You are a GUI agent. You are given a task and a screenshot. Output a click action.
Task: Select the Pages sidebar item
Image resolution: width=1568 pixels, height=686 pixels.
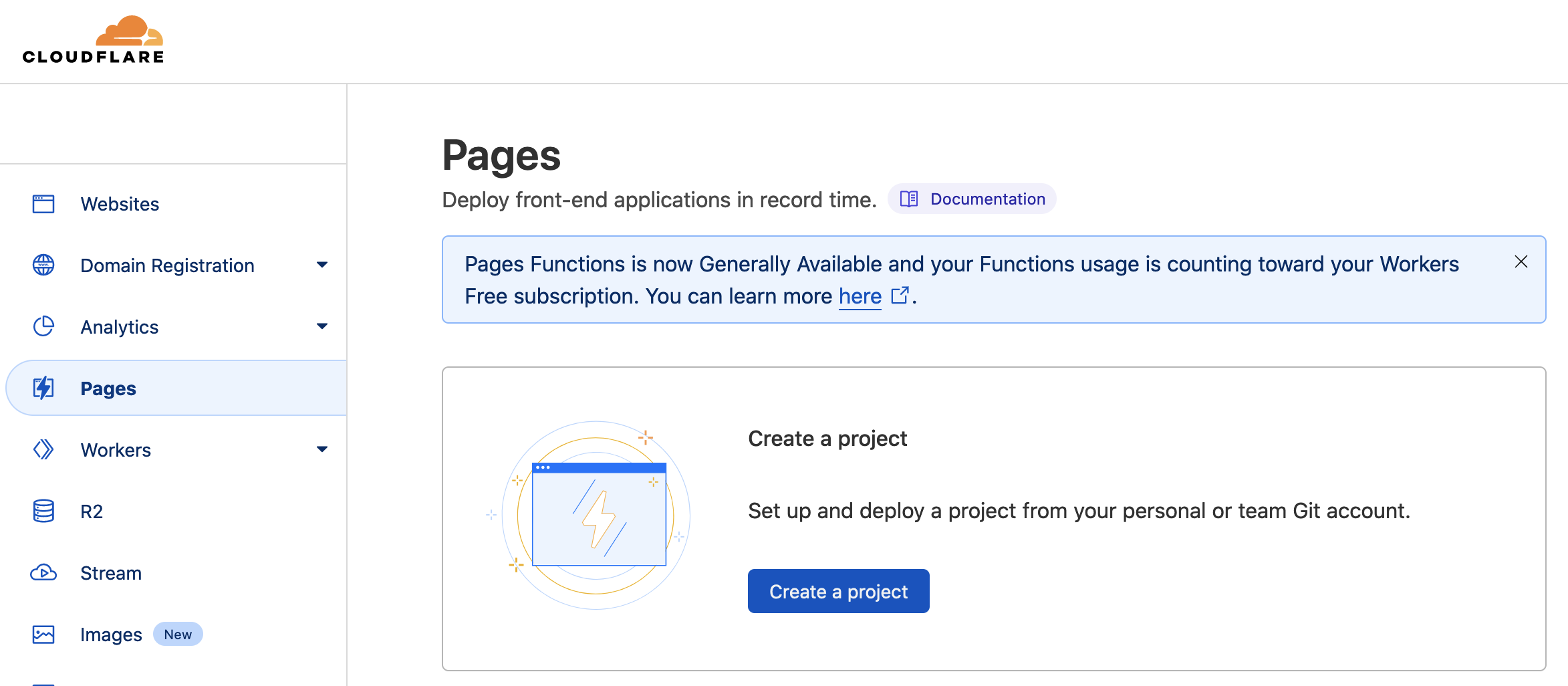pos(176,388)
